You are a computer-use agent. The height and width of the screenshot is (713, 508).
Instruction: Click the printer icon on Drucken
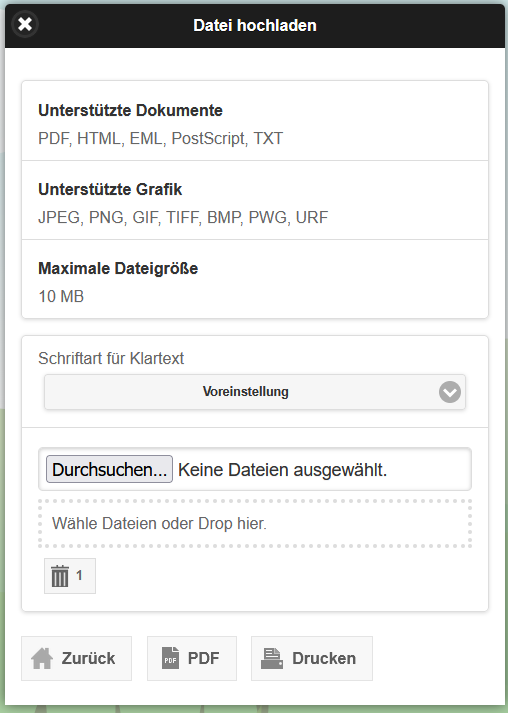pyautogui.click(x=272, y=658)
